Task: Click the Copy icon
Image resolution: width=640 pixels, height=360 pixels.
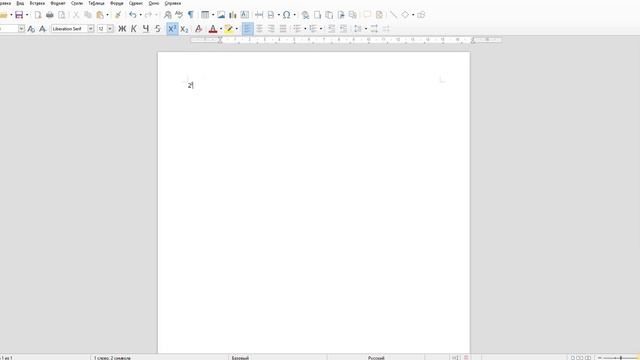Action: (x=88, y=15)
